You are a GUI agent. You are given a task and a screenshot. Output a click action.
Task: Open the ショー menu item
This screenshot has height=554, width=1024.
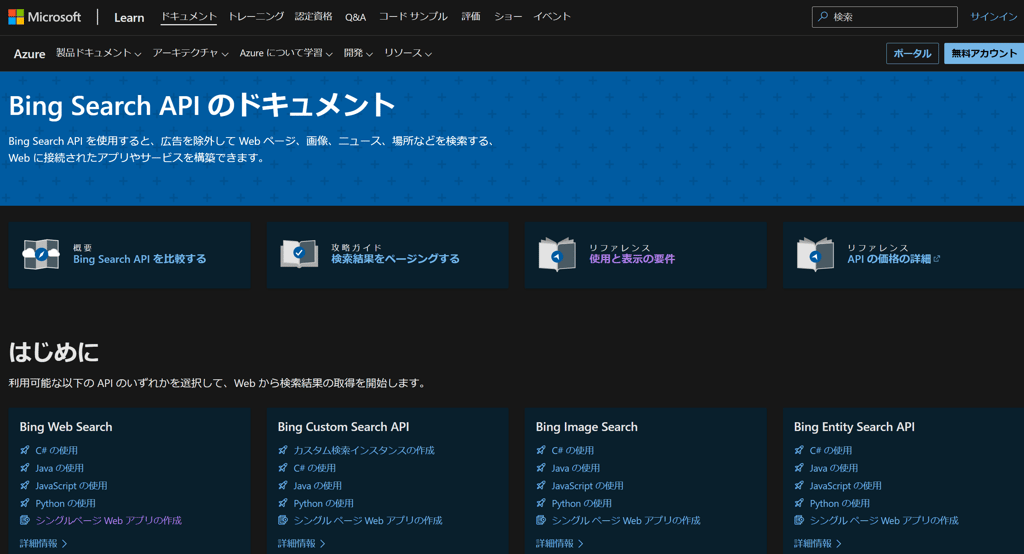(x=508, y=16)
